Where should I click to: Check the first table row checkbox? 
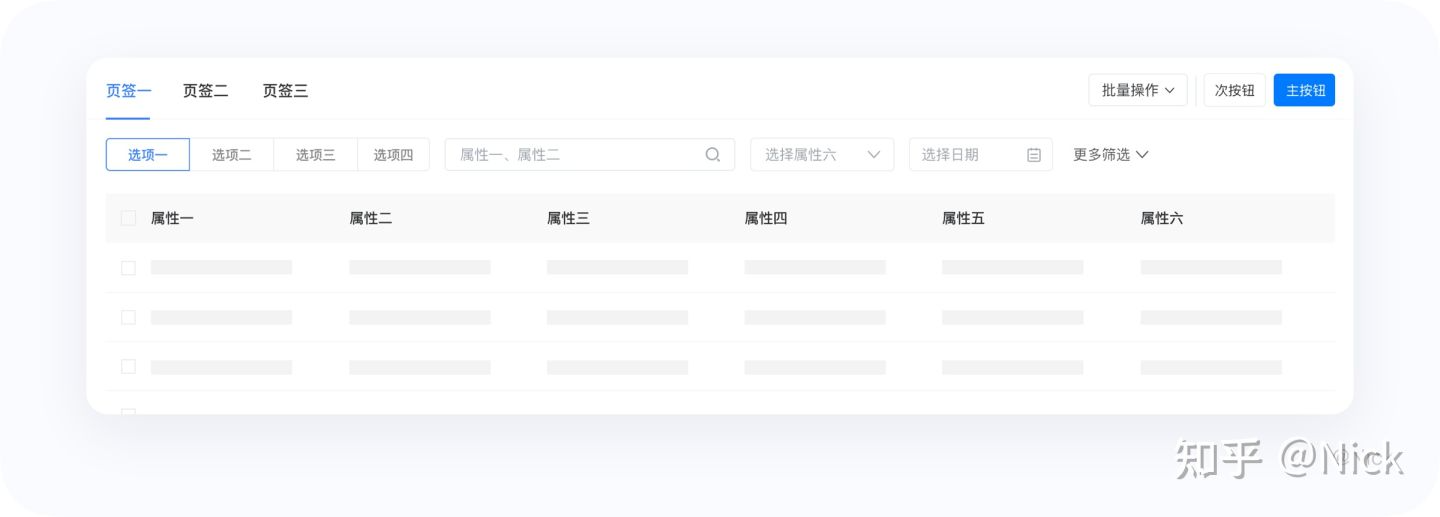(x=128, y=268)
